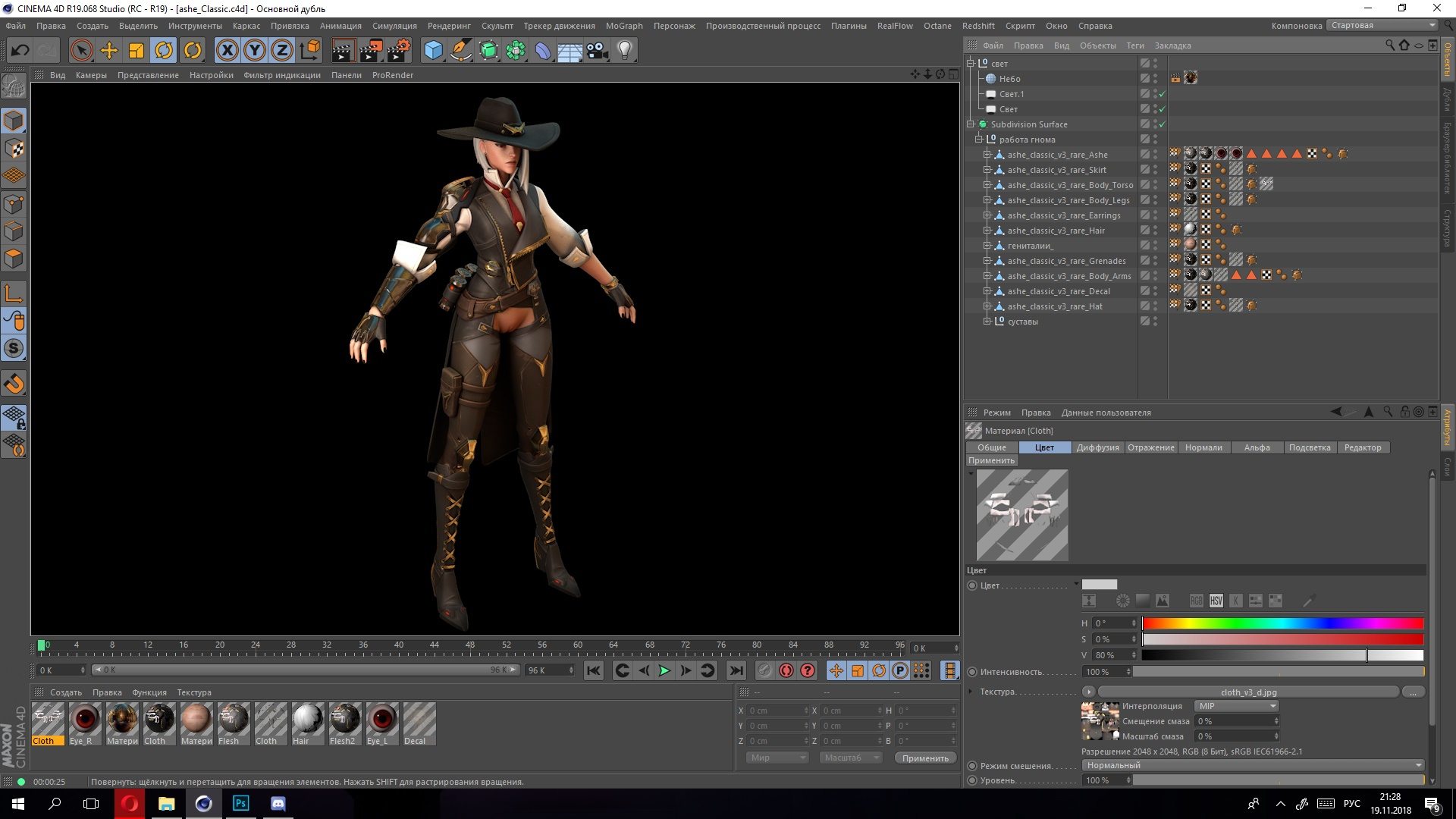Click the Undo arrow in top toolbar
Viewport: 1456px width, 819px height.
pos(20,51)
